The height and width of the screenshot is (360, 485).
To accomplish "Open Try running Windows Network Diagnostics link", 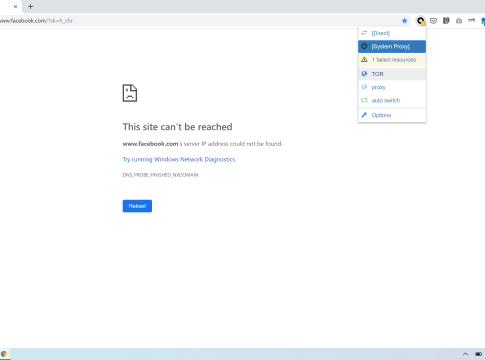I will [179, 159].
